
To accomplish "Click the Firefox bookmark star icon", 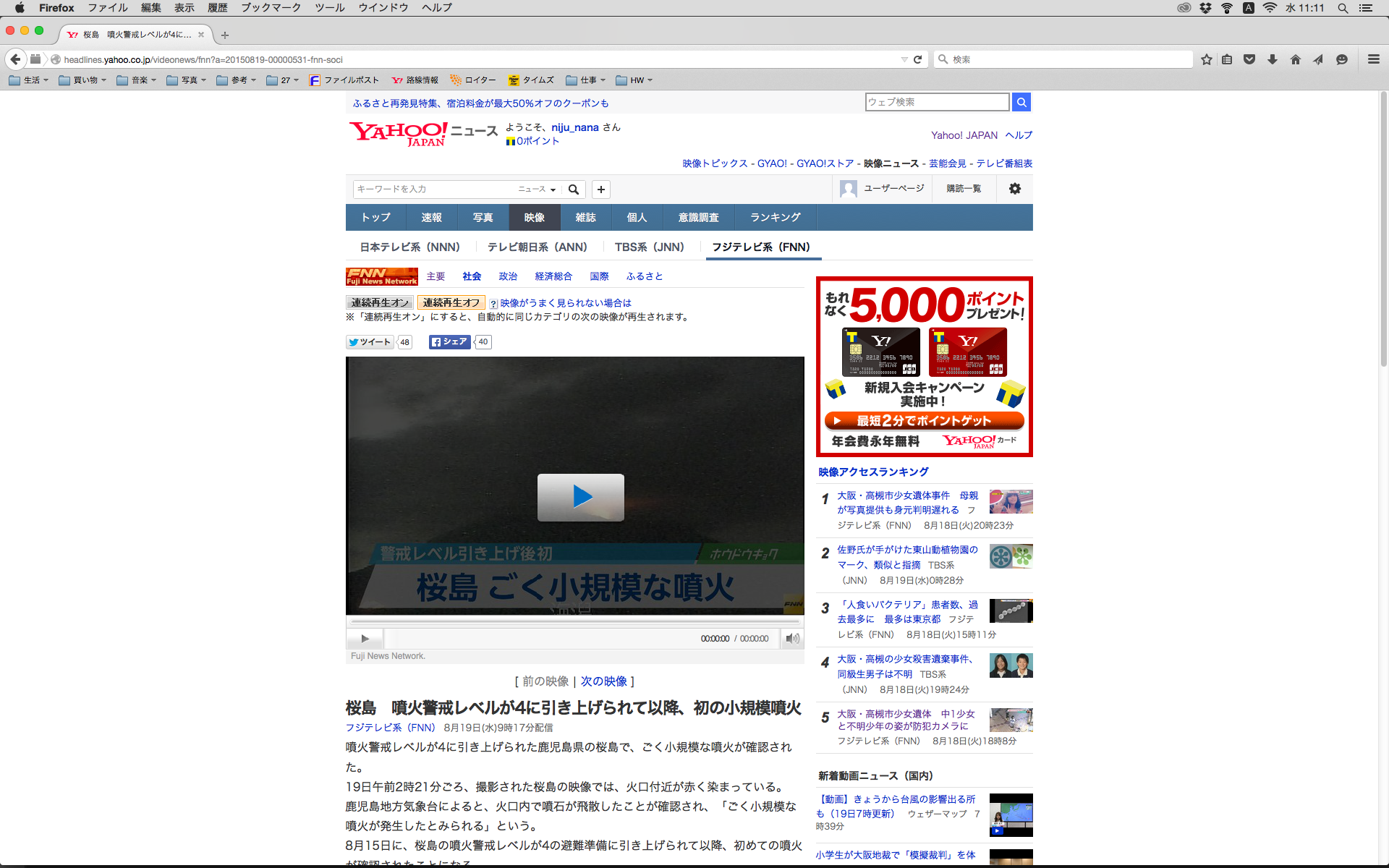I will pos(1206,59).
